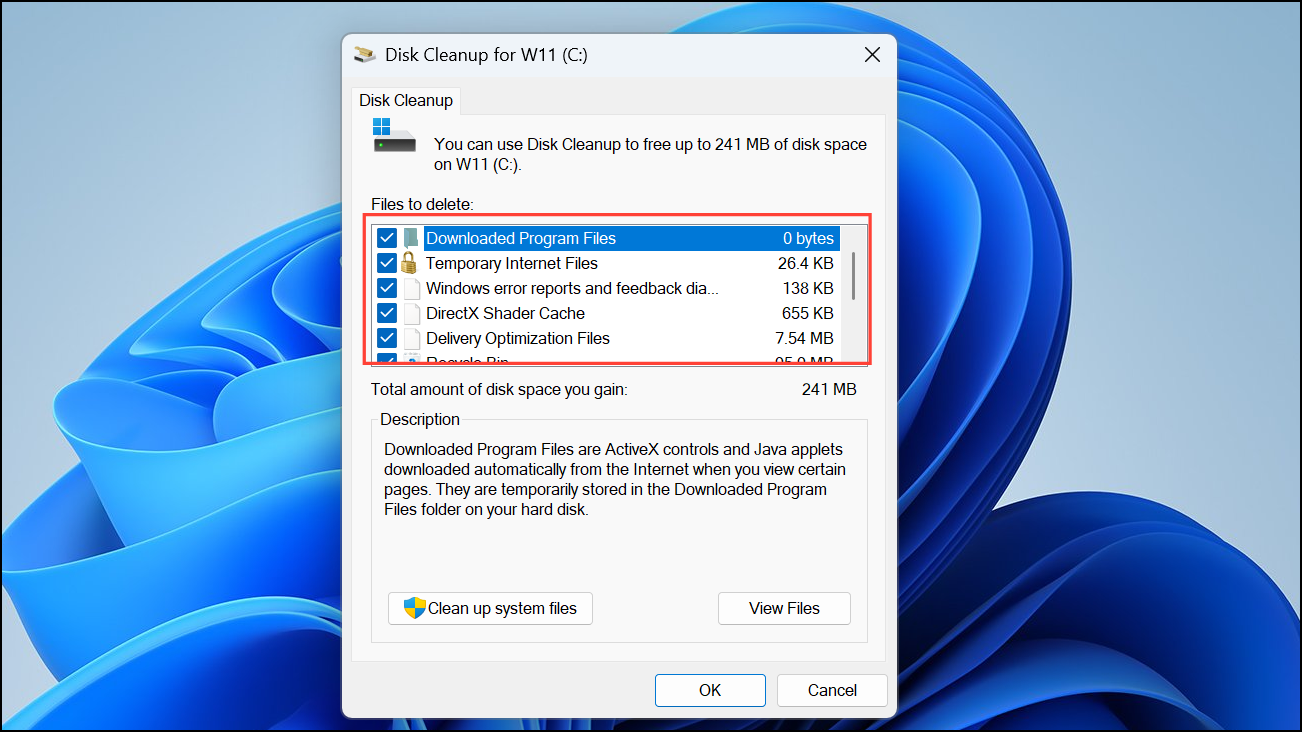Uncheck Temporary Internet Files
The image size is (1302, 732).
[387, 263]
